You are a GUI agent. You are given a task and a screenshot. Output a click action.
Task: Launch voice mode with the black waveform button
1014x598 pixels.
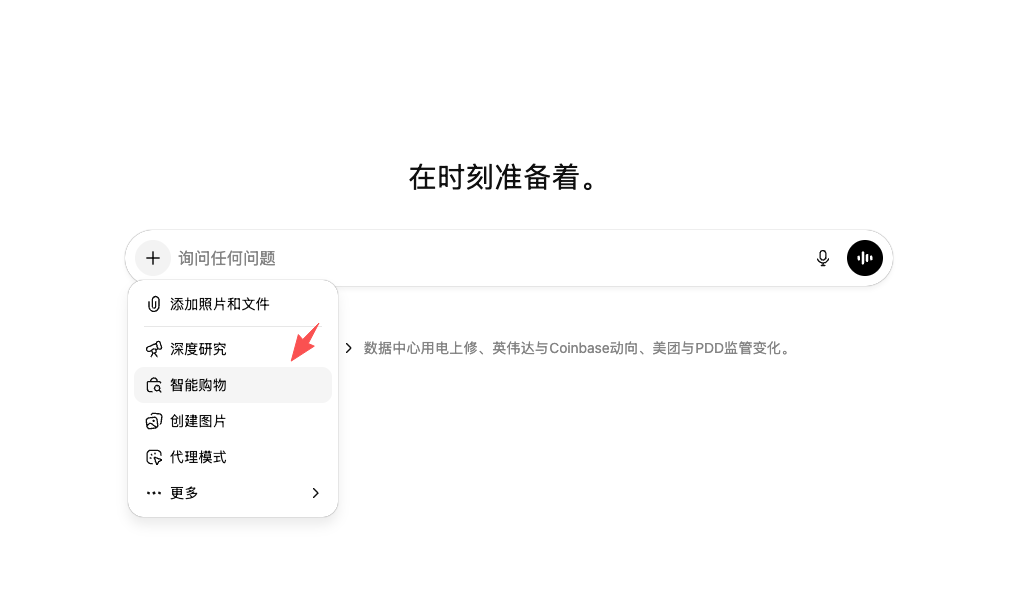(x=865, y=258)
